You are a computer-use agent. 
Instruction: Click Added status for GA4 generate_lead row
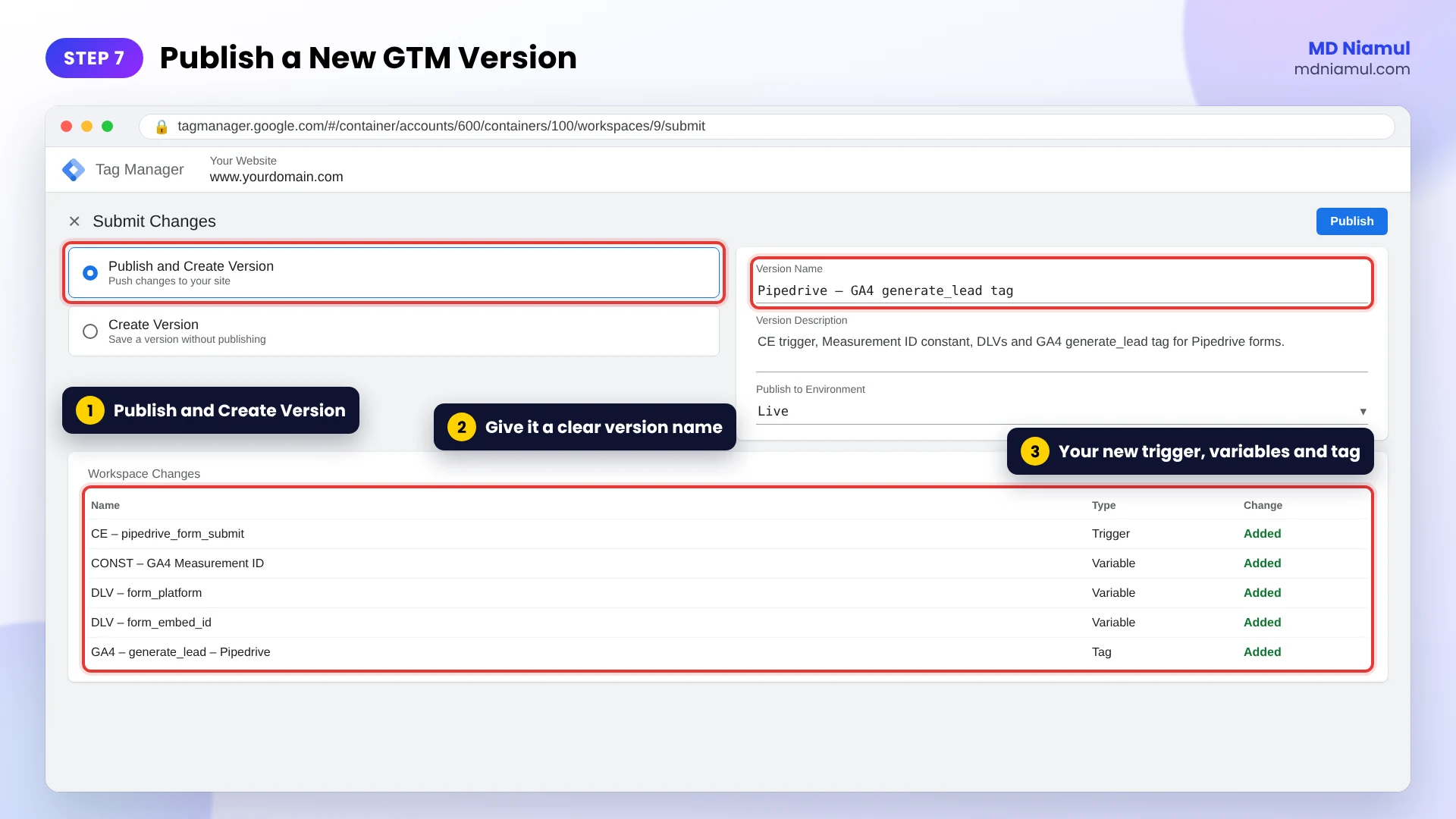1263,652
